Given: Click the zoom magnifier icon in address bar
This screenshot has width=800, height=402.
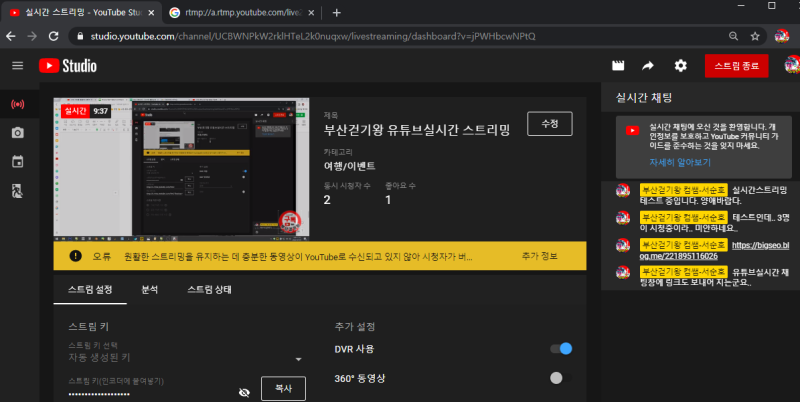Looking at the screenshot, I should 733,36.
